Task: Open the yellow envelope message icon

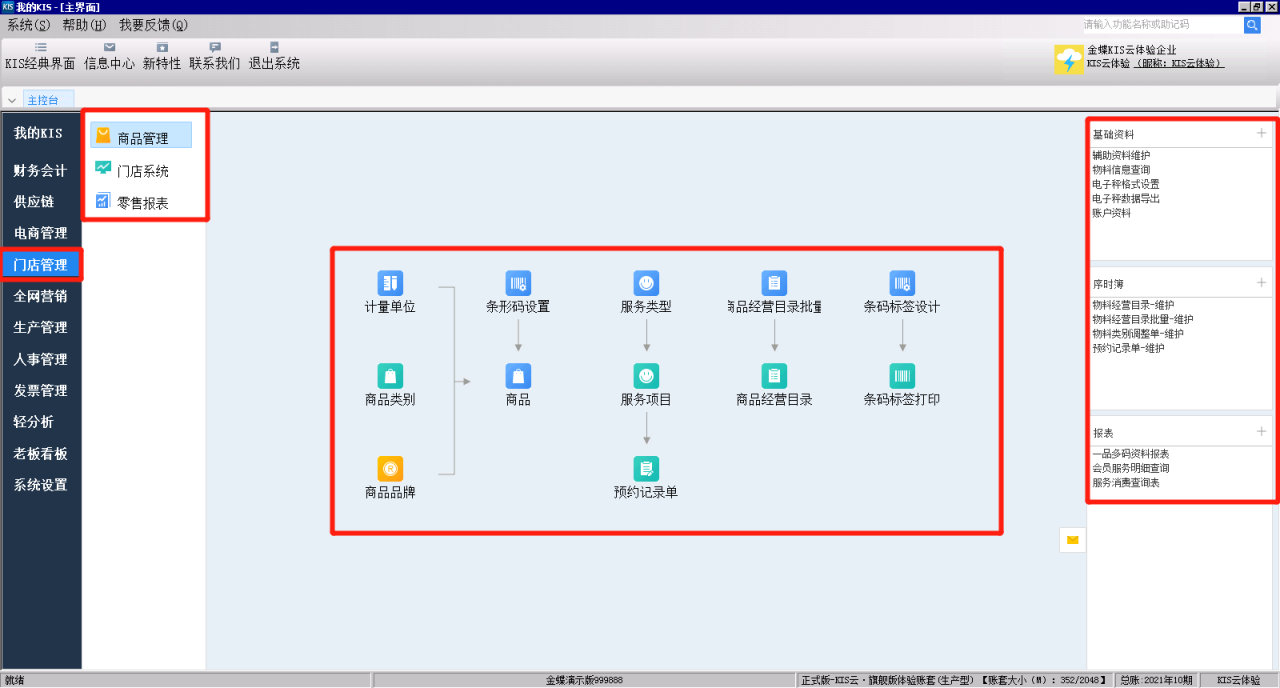Action: click(1072, 540)
